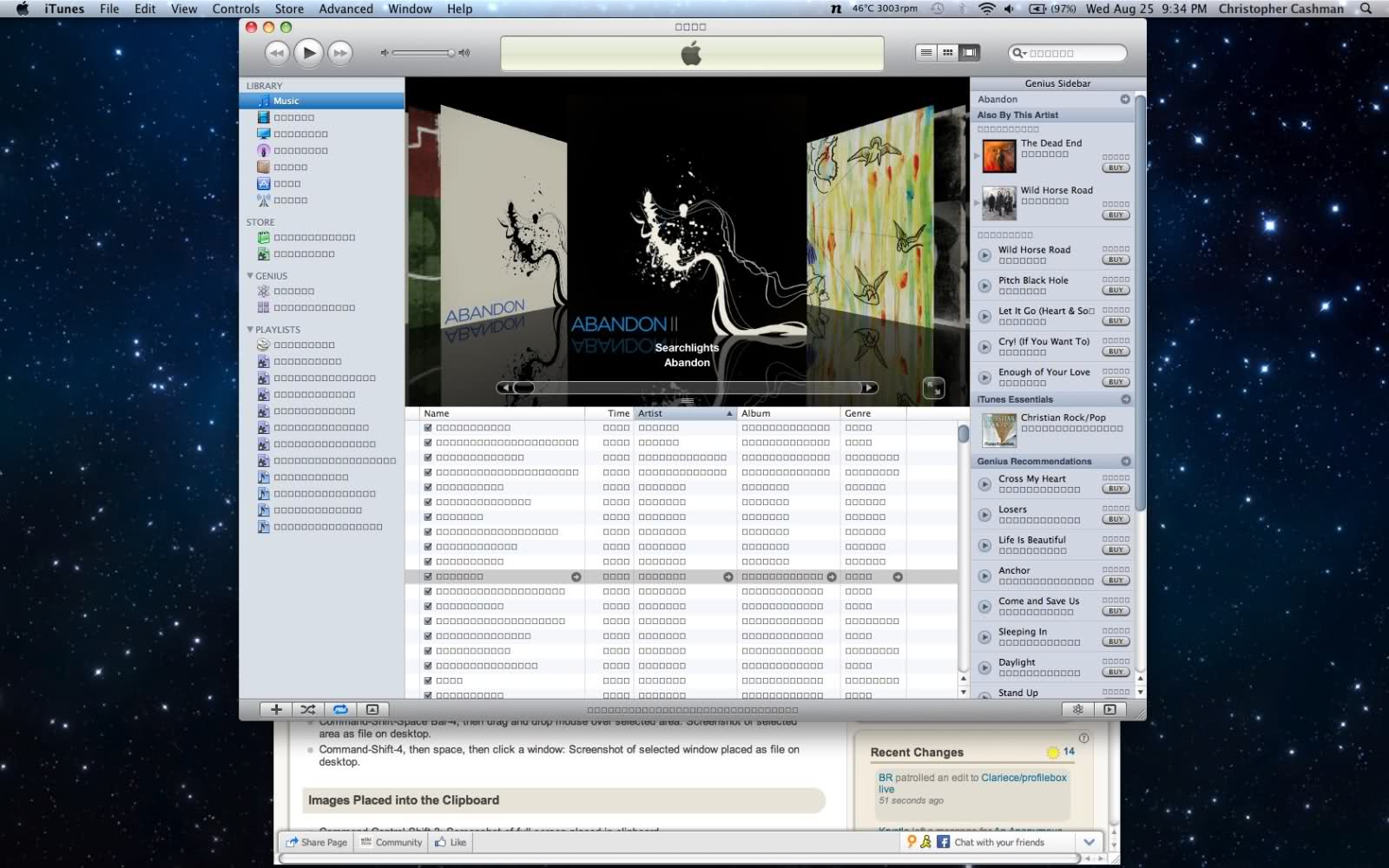Uncheck the highlighted song row's checkbox

tap(428, 576)
